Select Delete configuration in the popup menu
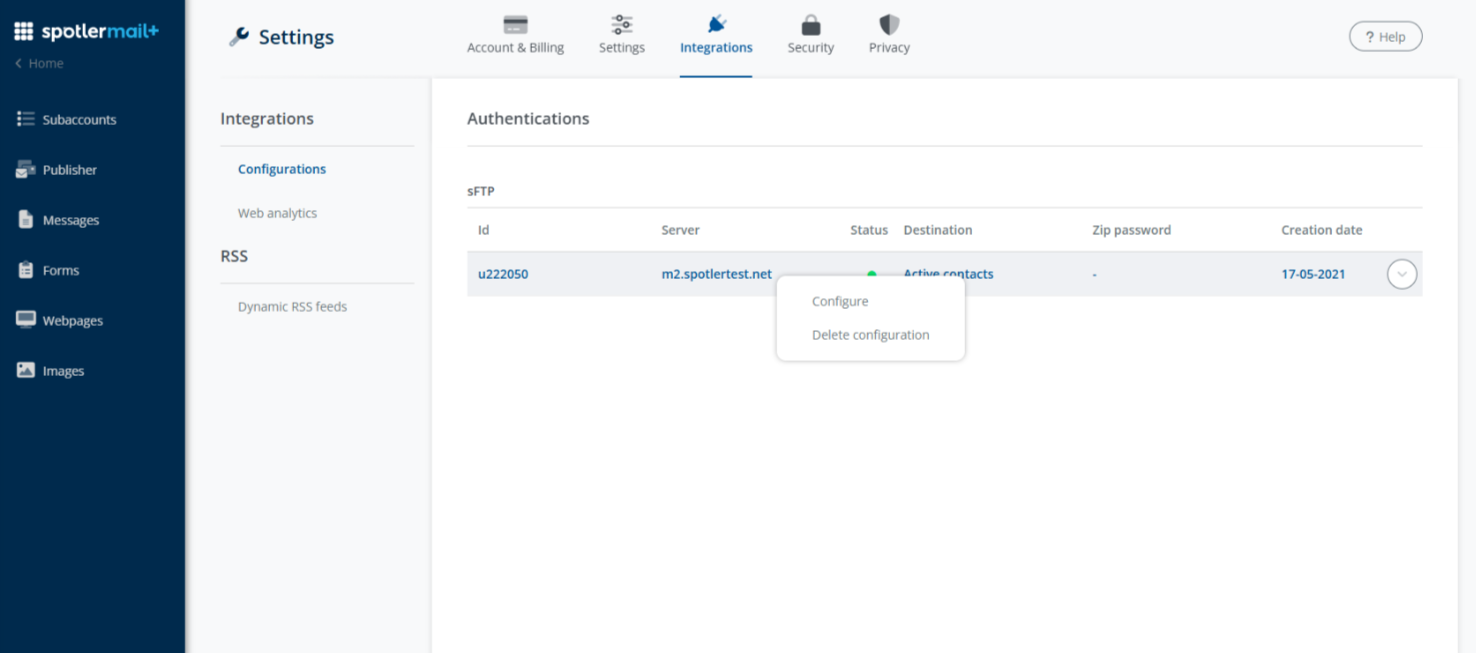This screenshot has width=1476, height=653. pos(870,335)
